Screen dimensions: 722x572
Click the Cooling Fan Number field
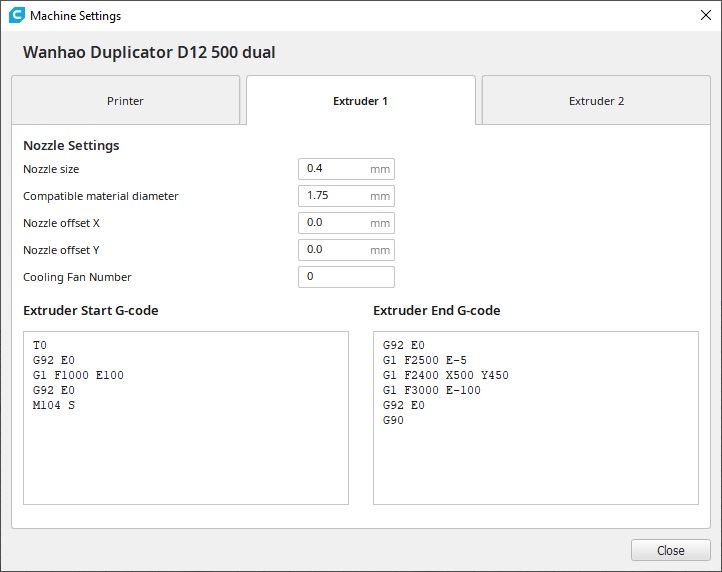click(x=346, y=277)
